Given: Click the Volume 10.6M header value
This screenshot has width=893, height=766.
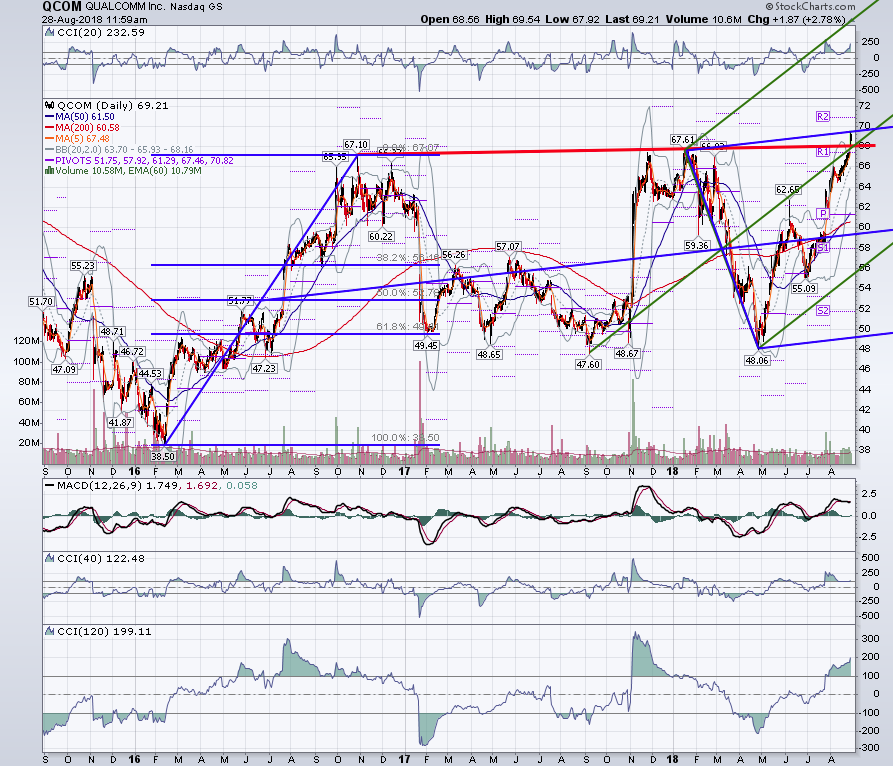Looking at the screenshot, I should (703, 19).
